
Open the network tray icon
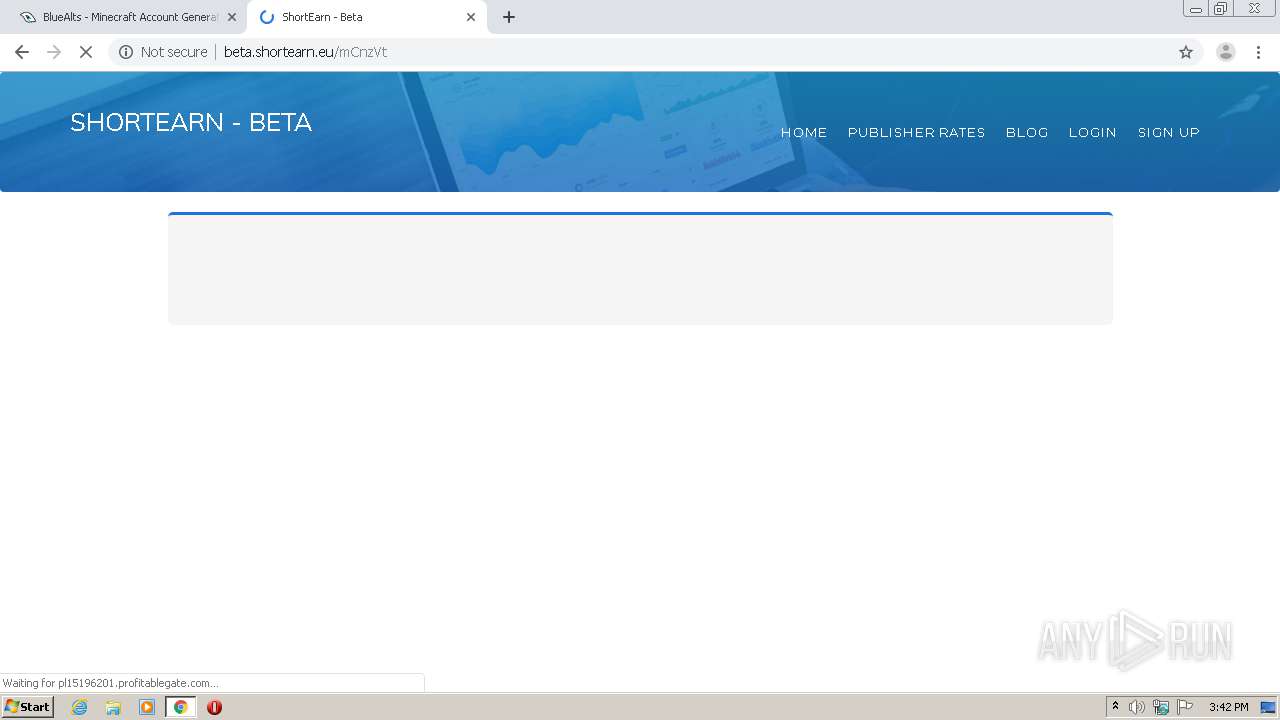tap(1161, 707)
